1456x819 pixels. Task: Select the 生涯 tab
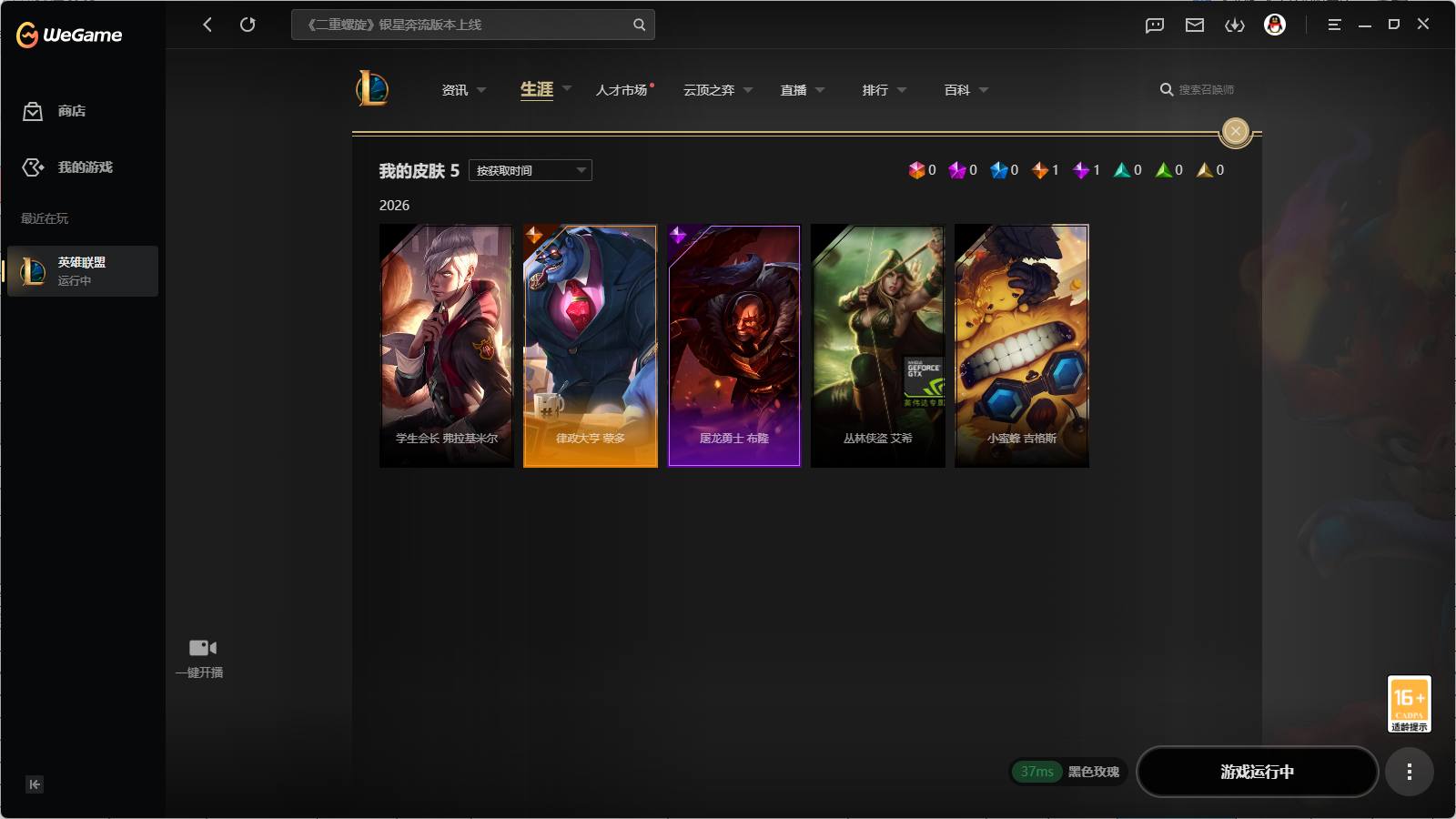[537, 89]
